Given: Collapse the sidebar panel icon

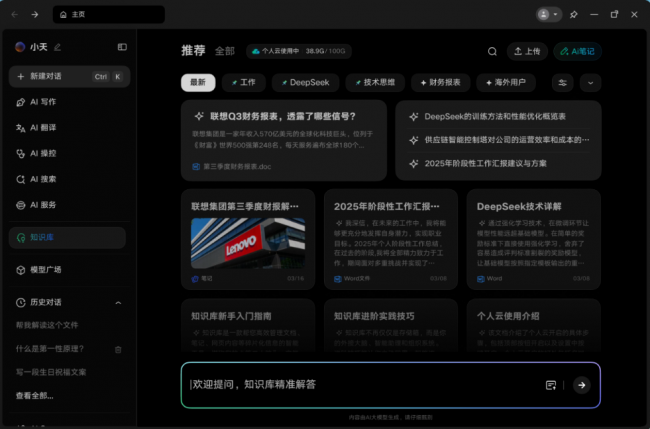Looking at the screenshot, I should pos(122,47).
